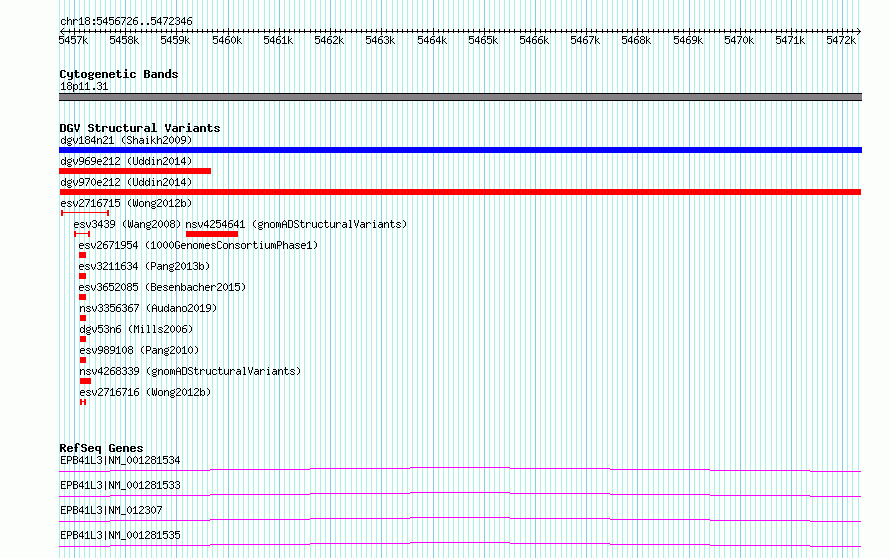The image size is (890, 558).
Task: Click the red nsv3356367 variant marker
Action: [83, 318]
